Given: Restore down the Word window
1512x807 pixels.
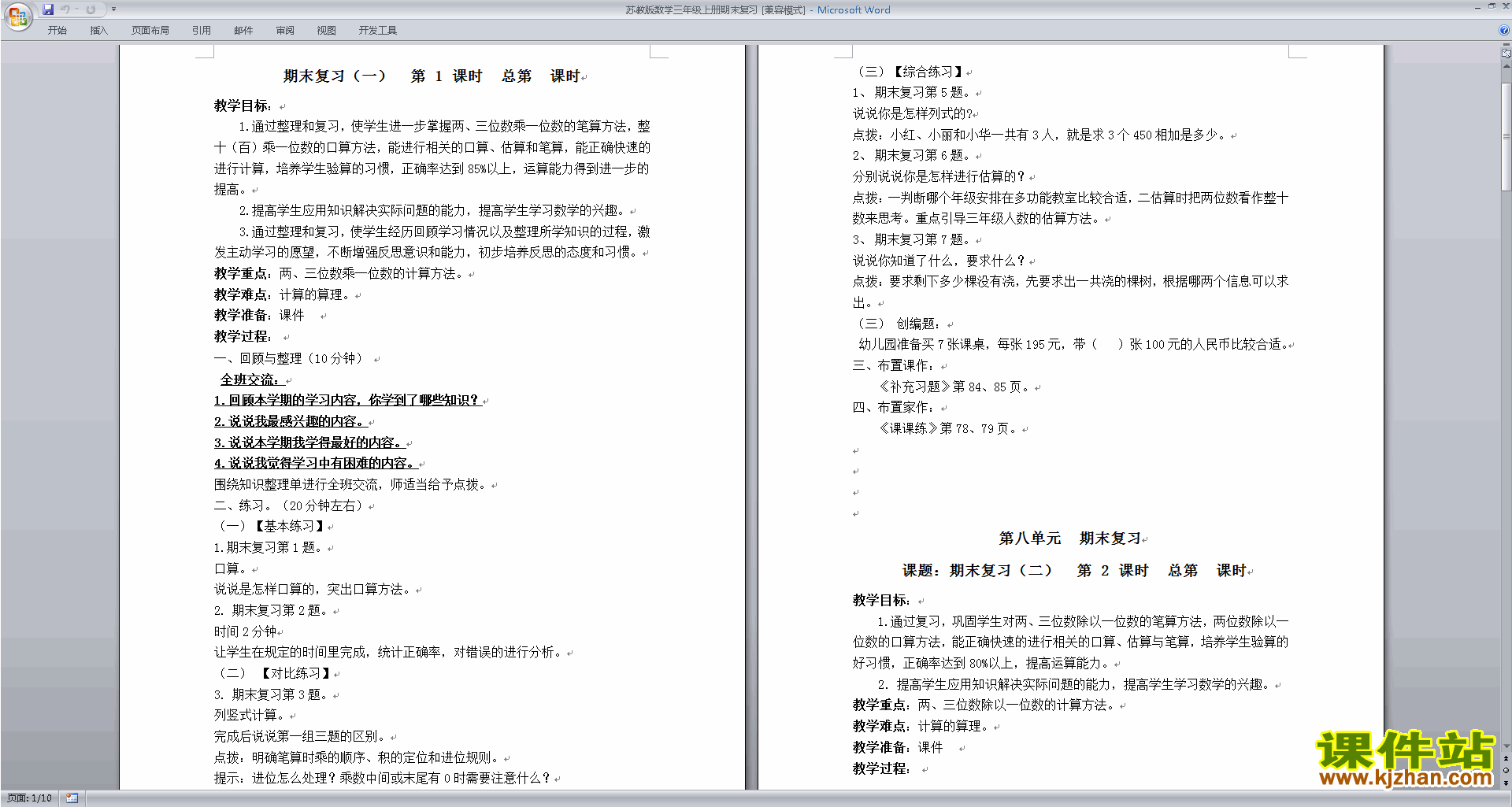Looking at the screenshot, I should tap(1492, 6).
